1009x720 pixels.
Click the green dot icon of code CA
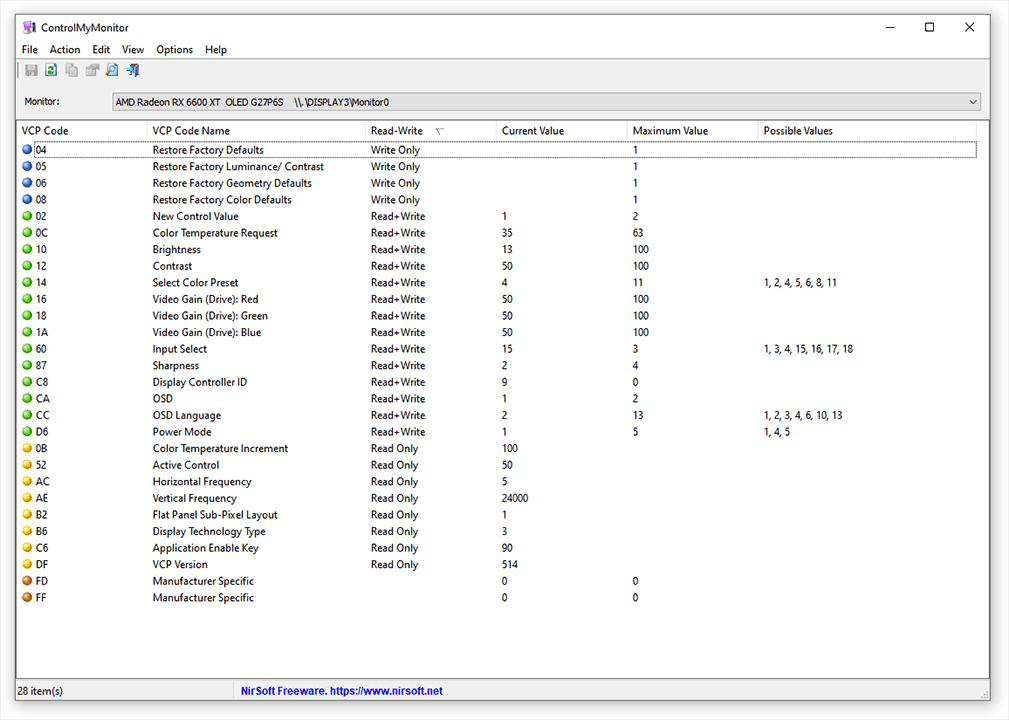(27, 399)
